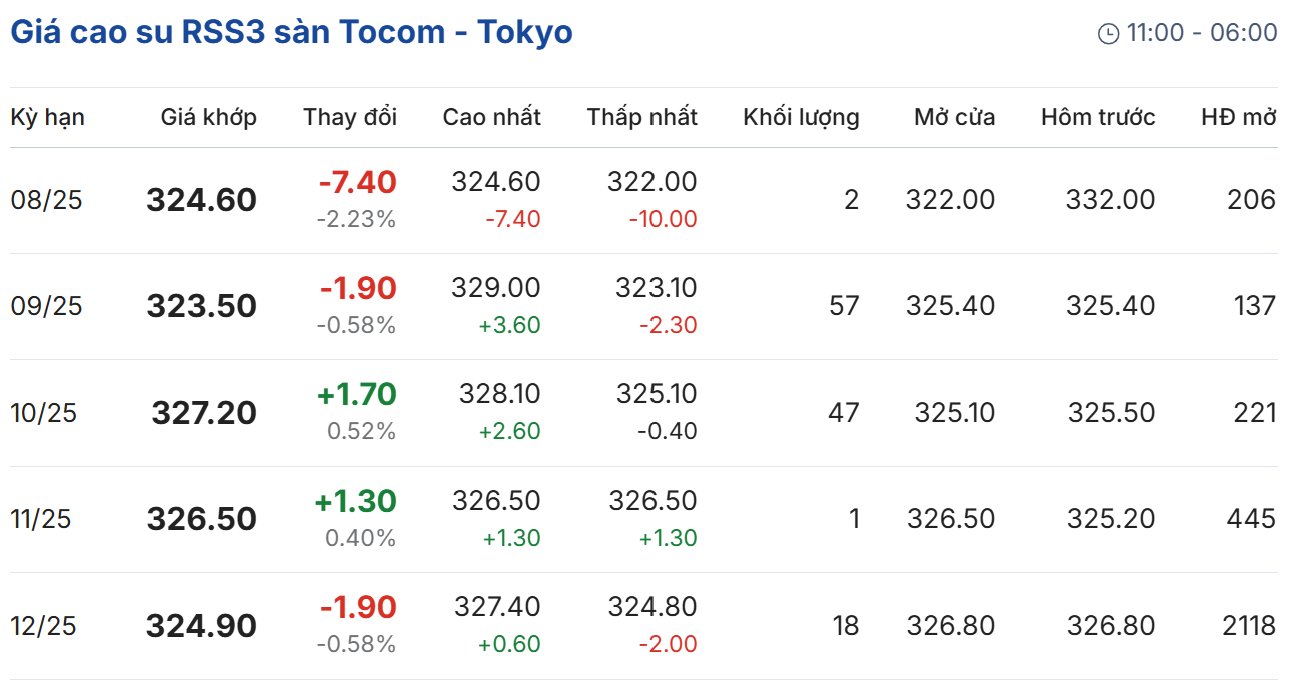Select the Giá khớp column header
Image resolution: width=1302 pixels, height=684 pixels.
pyautogui.click(x=208, y=118)
